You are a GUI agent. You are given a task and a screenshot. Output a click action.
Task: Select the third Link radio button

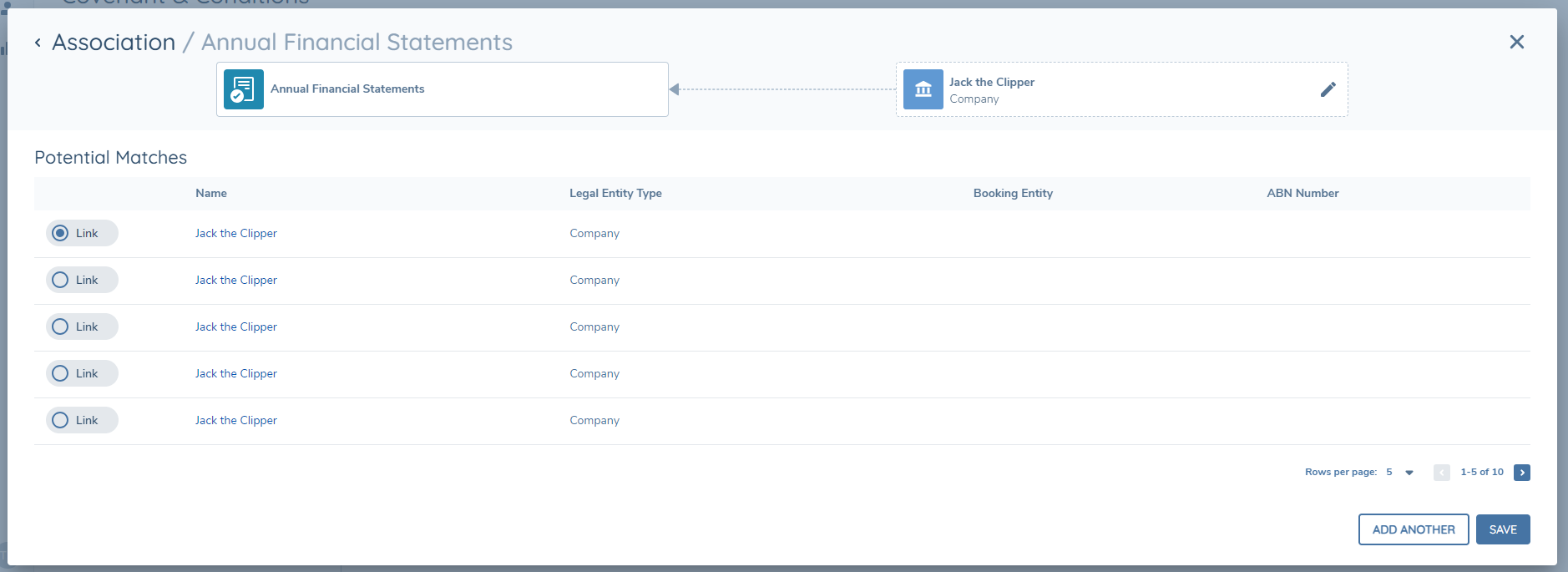60,326
